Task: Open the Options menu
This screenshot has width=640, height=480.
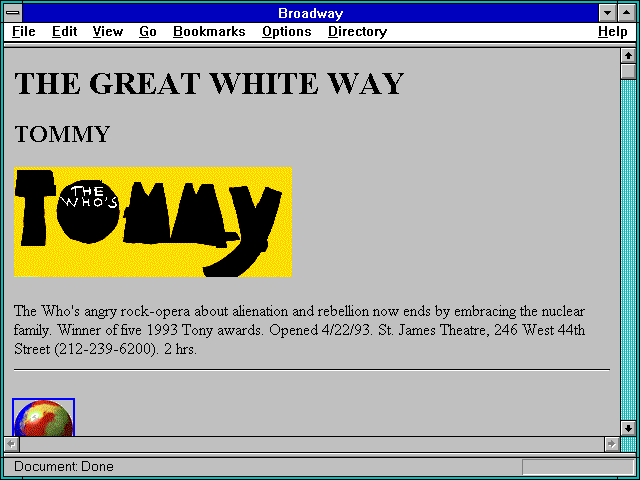Action: pyautogui.click(x=287, y=31)
